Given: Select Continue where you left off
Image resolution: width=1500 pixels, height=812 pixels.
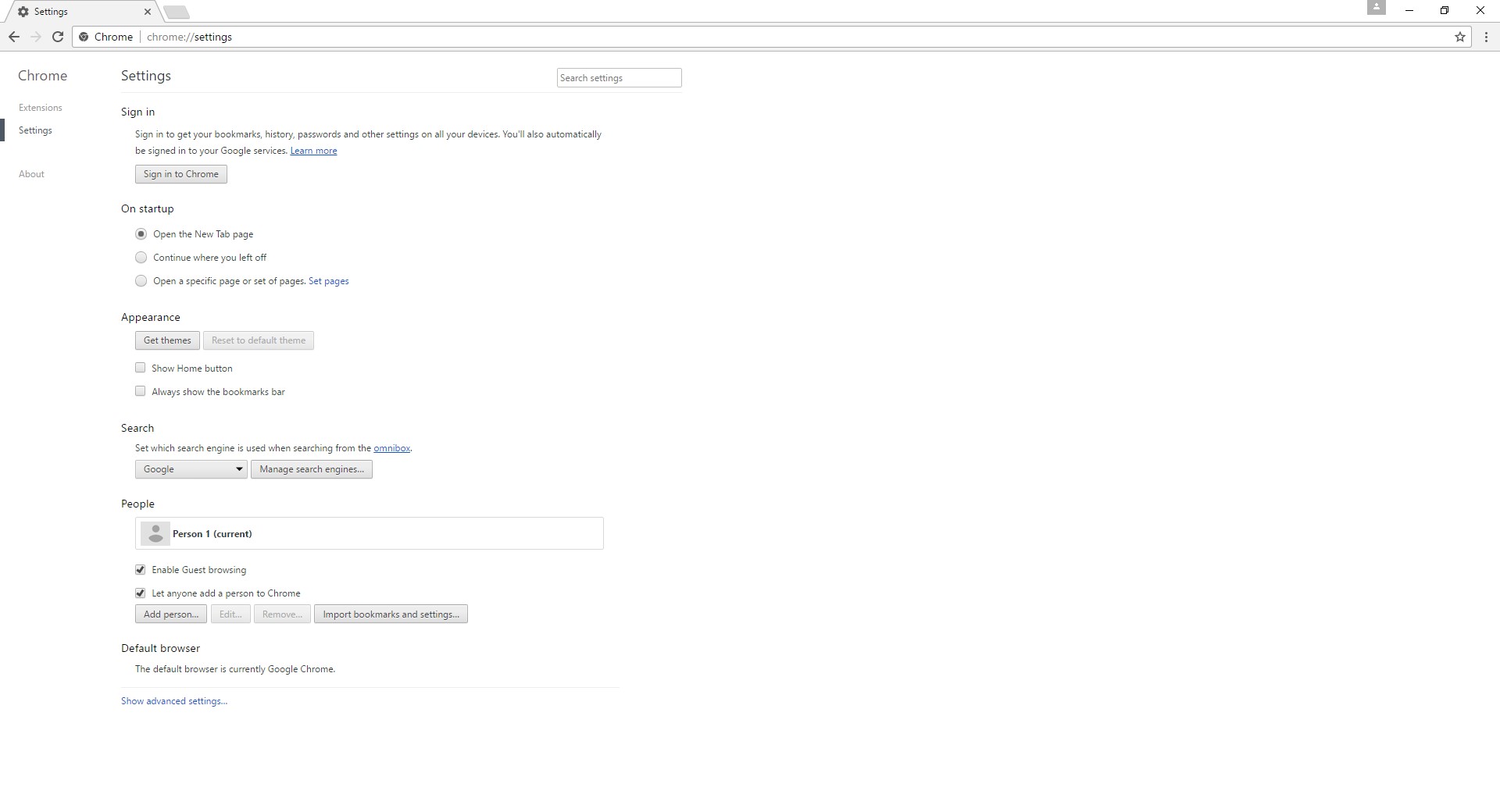Looking at the screenshot, I should coord(141,258).
